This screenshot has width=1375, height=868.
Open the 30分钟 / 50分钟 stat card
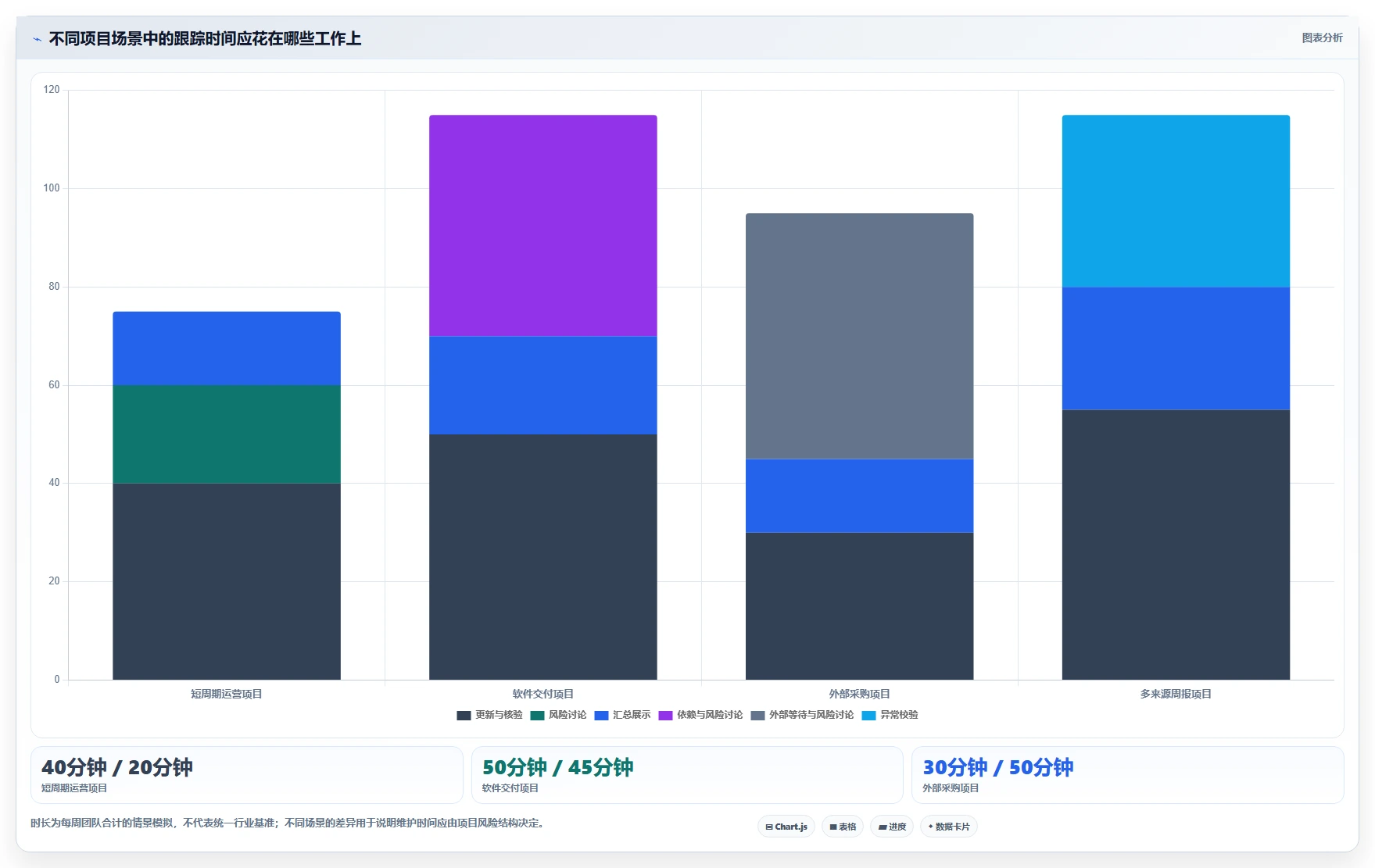point(1128,775)
